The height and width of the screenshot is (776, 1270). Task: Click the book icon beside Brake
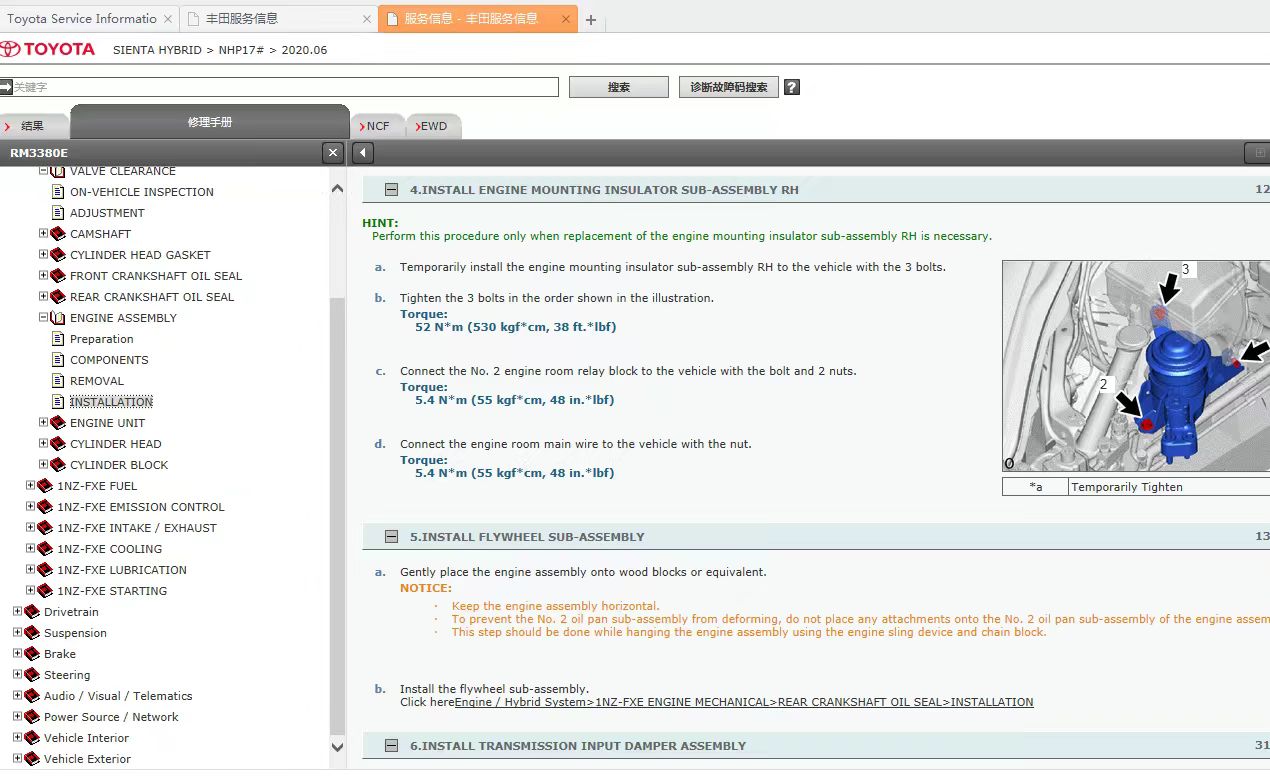pos(32,654)
